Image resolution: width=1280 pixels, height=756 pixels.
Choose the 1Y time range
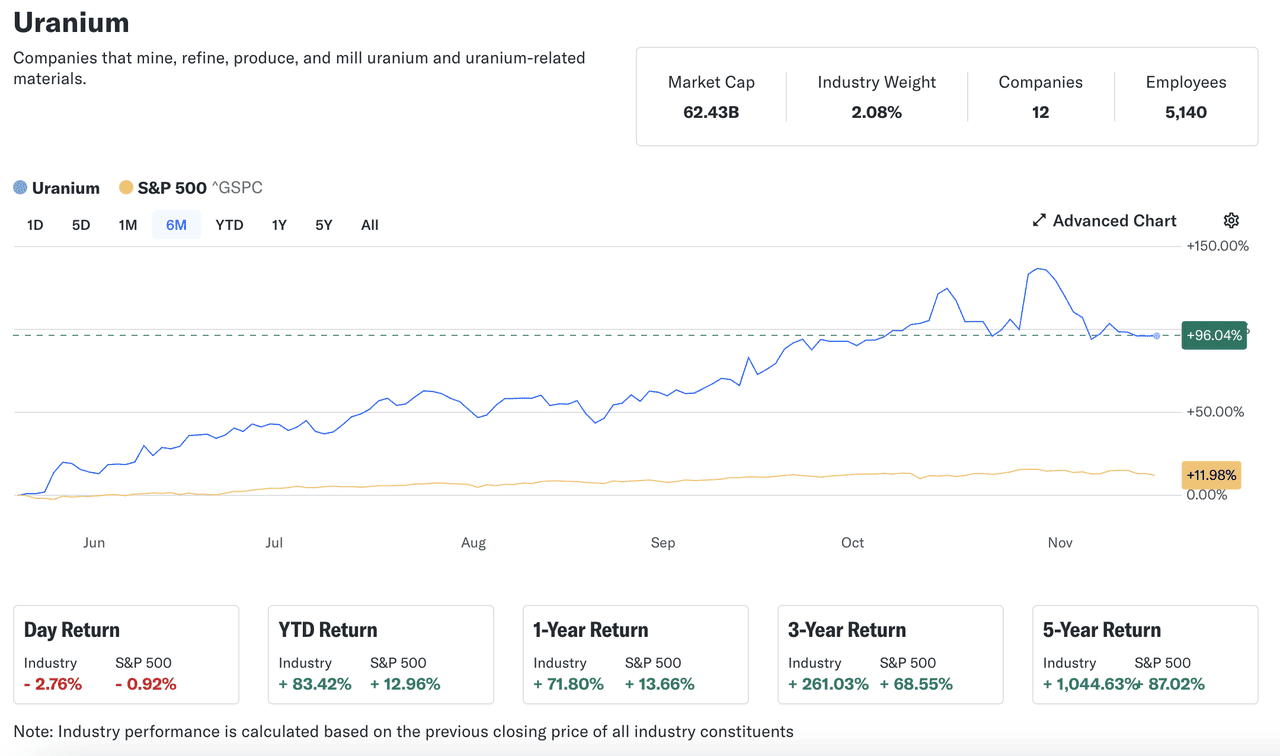[279, 225]
